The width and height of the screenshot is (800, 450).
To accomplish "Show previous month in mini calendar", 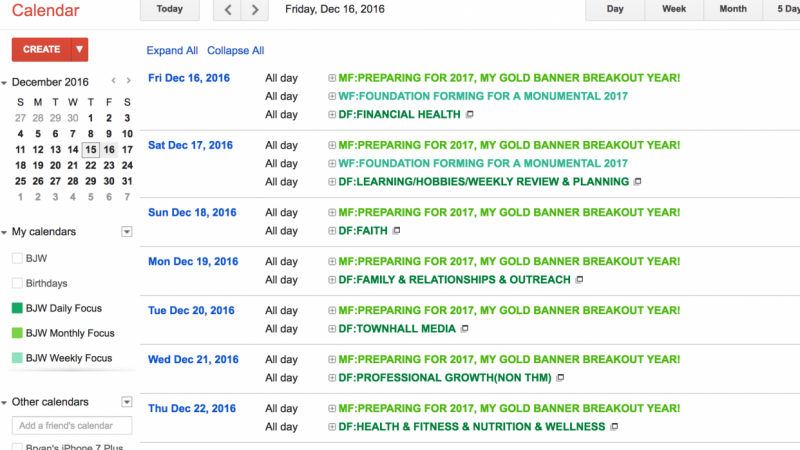I will (x=114, y=81).
